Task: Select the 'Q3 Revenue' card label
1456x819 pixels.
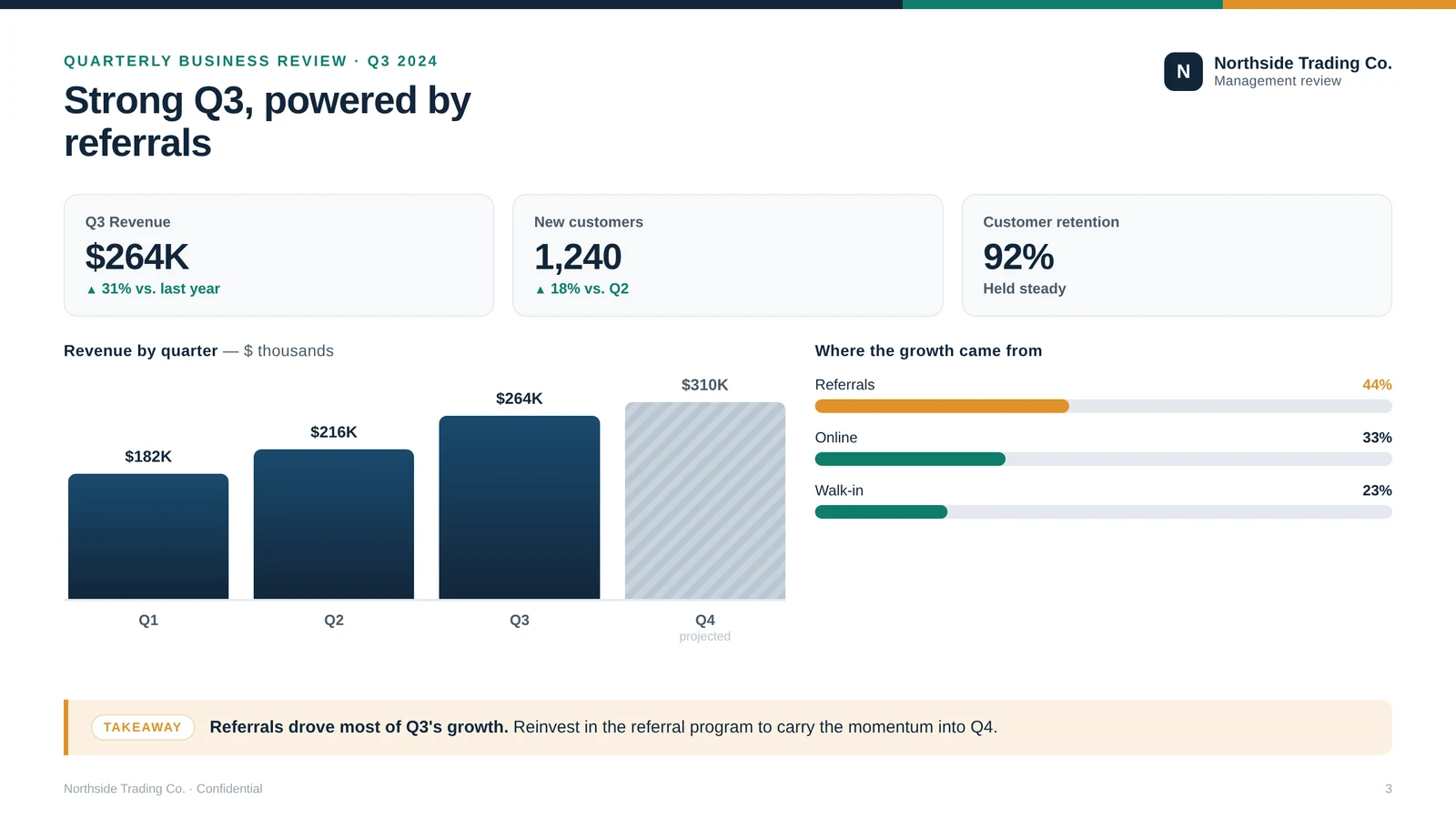Action: coord(127,222)
